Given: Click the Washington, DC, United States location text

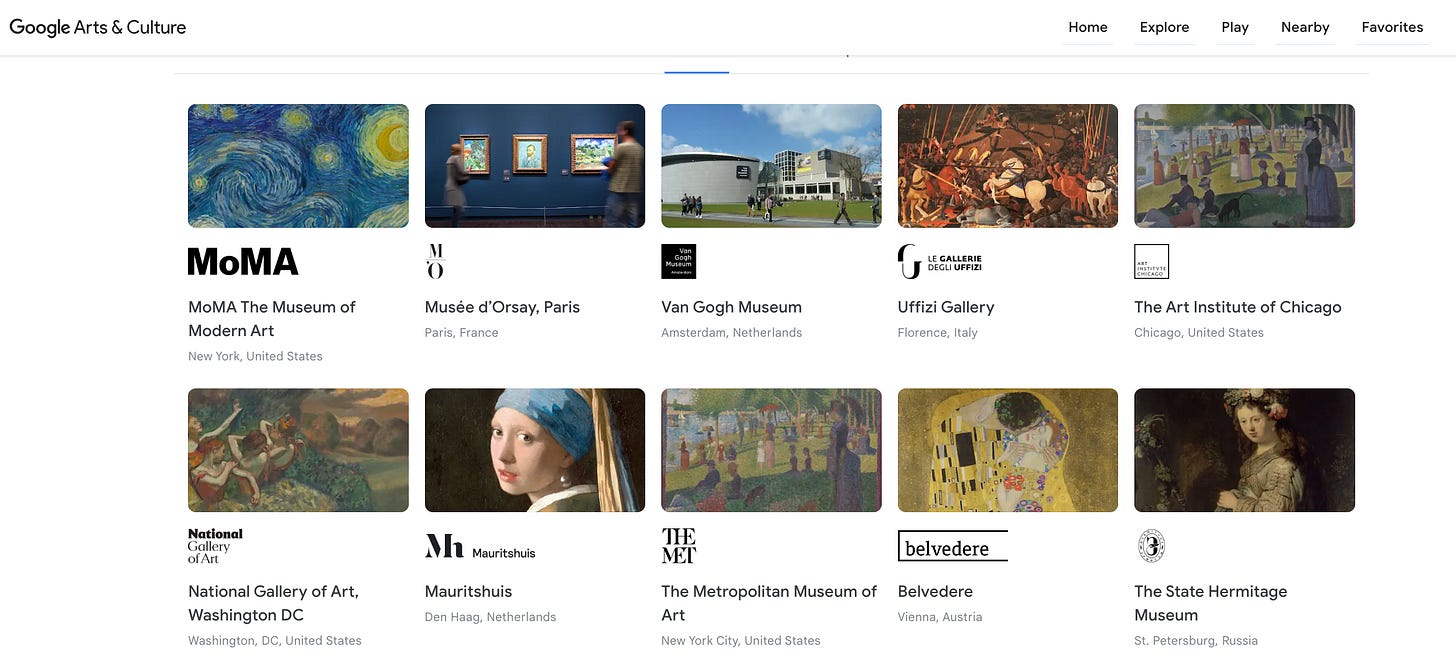Looking at the screenshot, I should point(275,640).
